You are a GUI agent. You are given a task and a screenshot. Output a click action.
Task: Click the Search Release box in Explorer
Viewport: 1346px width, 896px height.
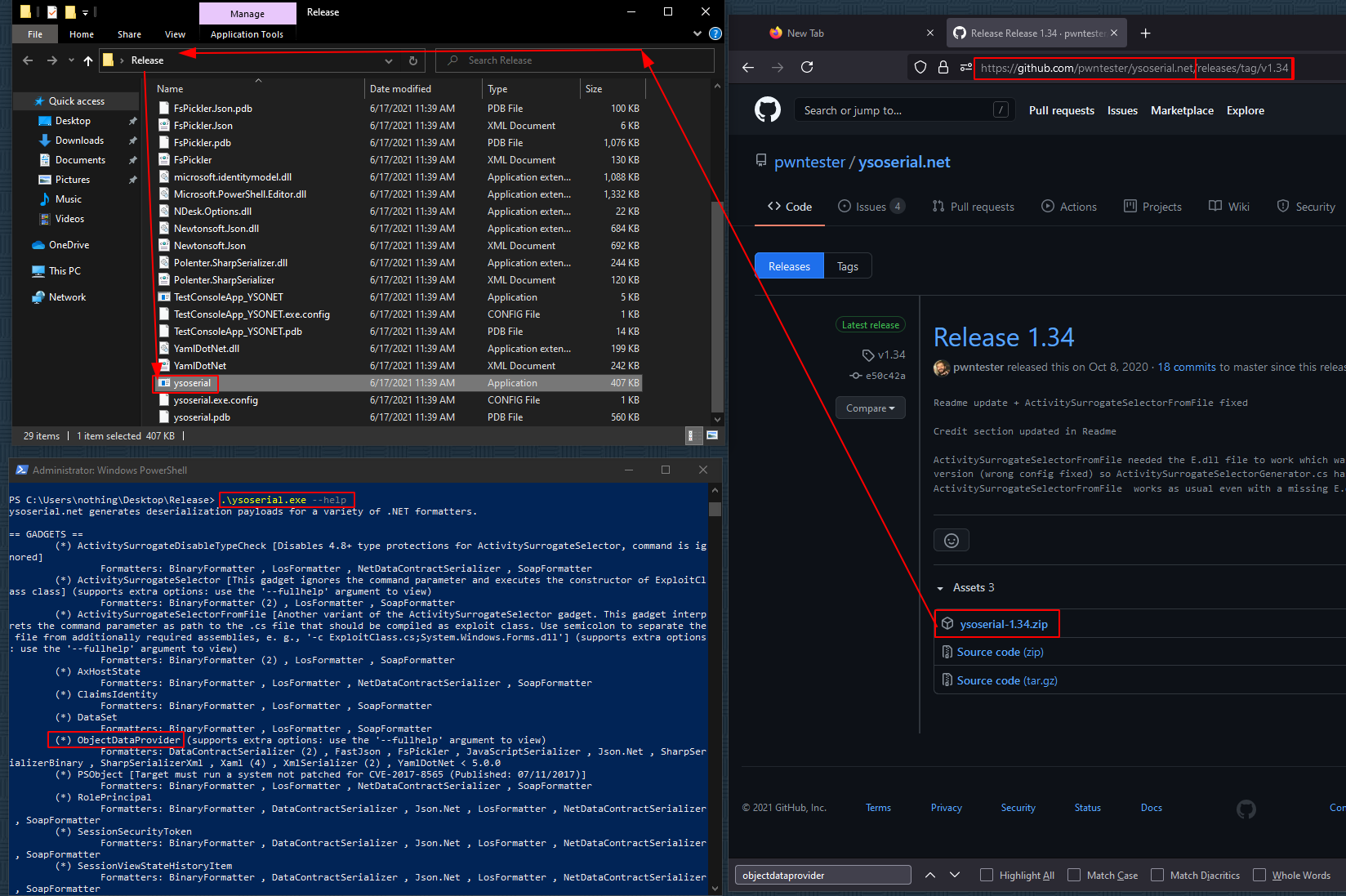pos(575,60)
